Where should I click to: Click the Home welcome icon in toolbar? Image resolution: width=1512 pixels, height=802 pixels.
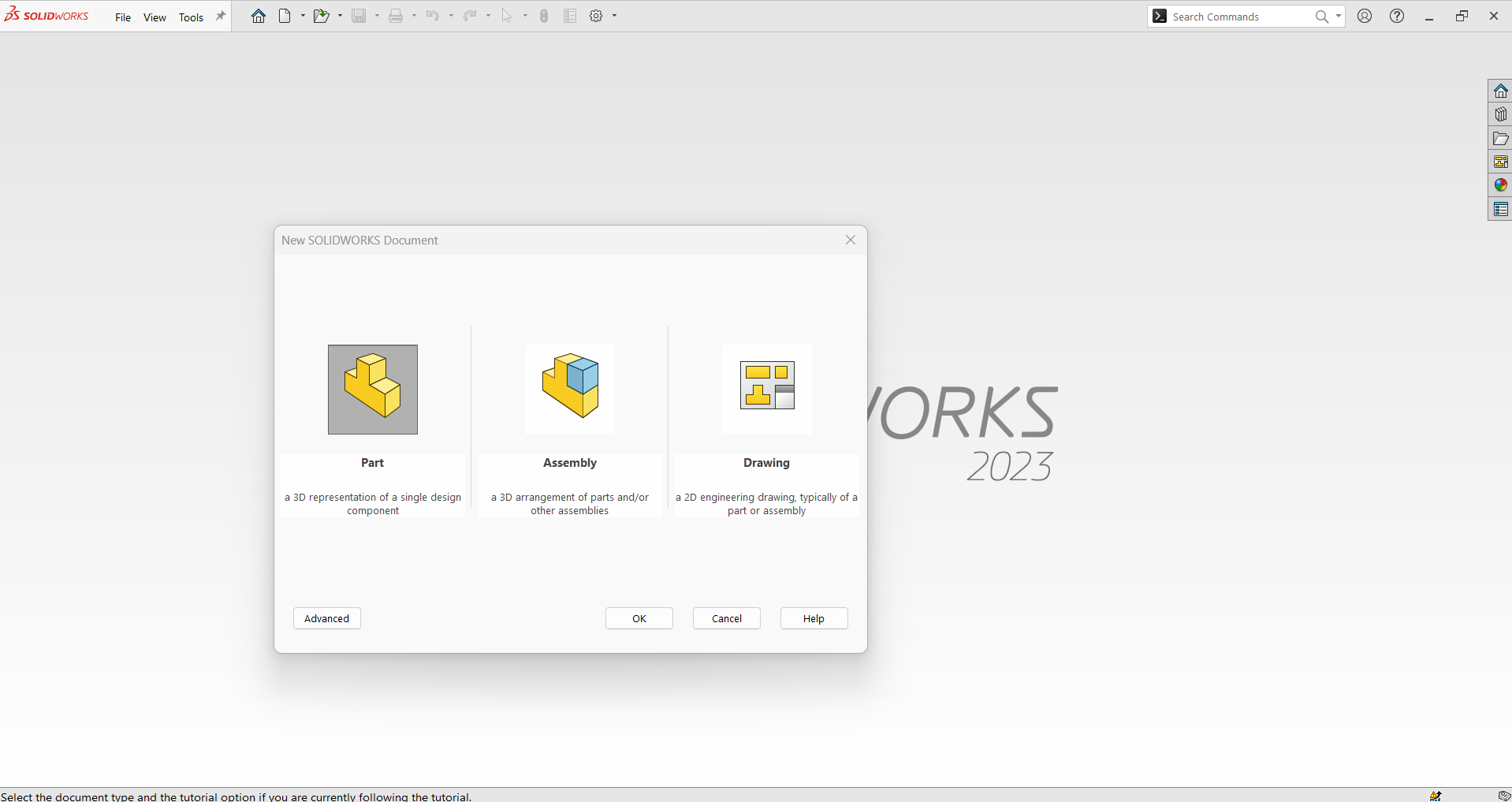coord(259,16)
